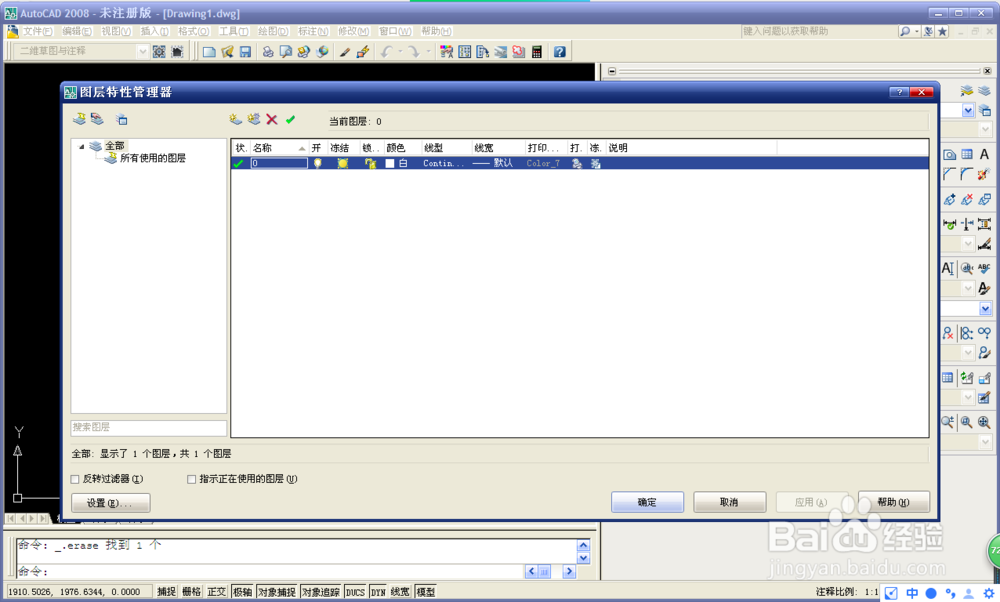This screenshot has width=1000, height=602.
Task: Open the 绘图(D) menu
Action: [x=273, y=31]
